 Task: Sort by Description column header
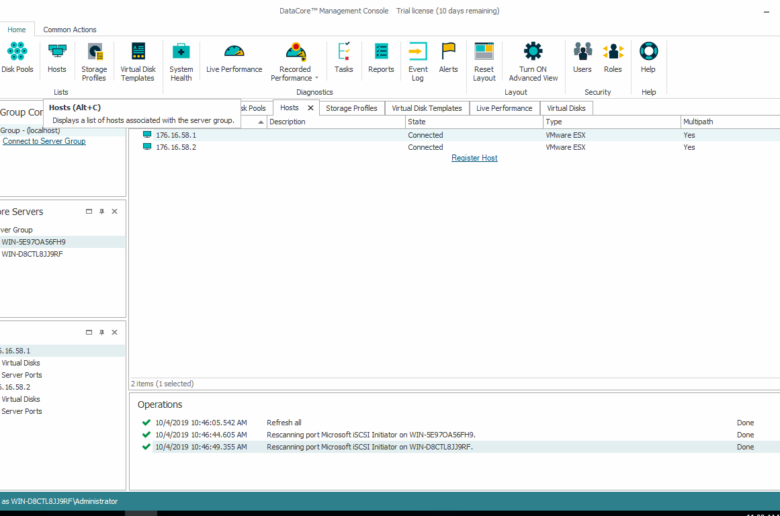tap(336, 122)
